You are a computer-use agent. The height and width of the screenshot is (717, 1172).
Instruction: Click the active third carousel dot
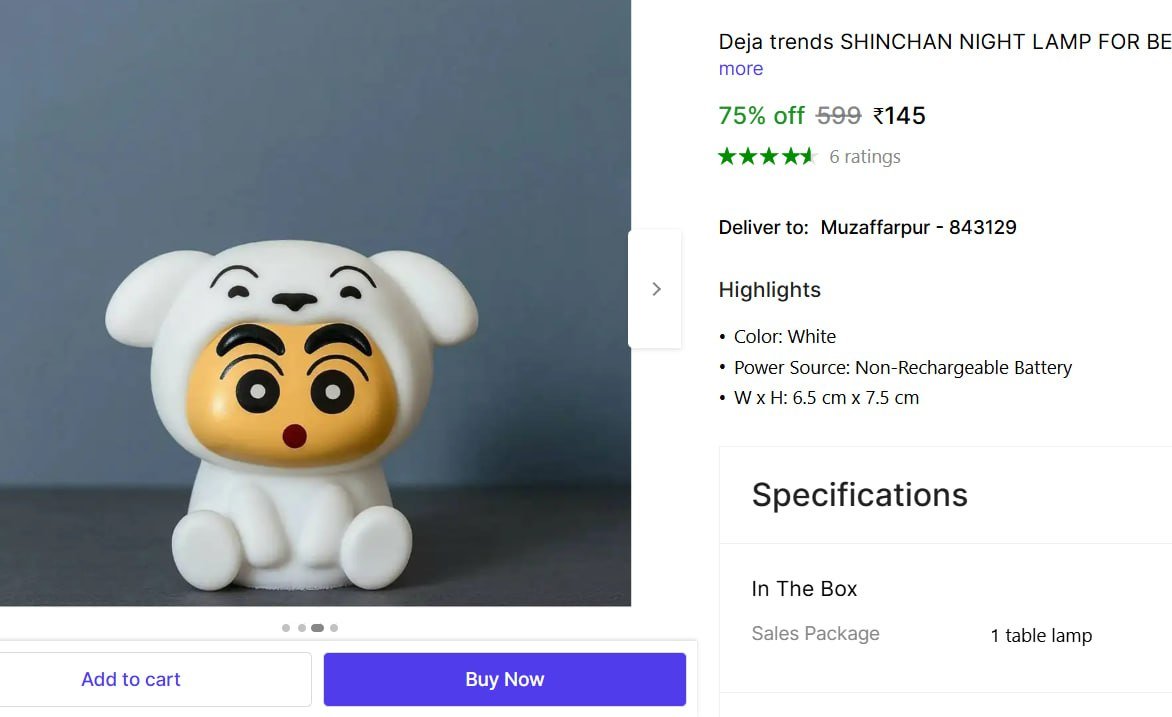tap(317, 628)
